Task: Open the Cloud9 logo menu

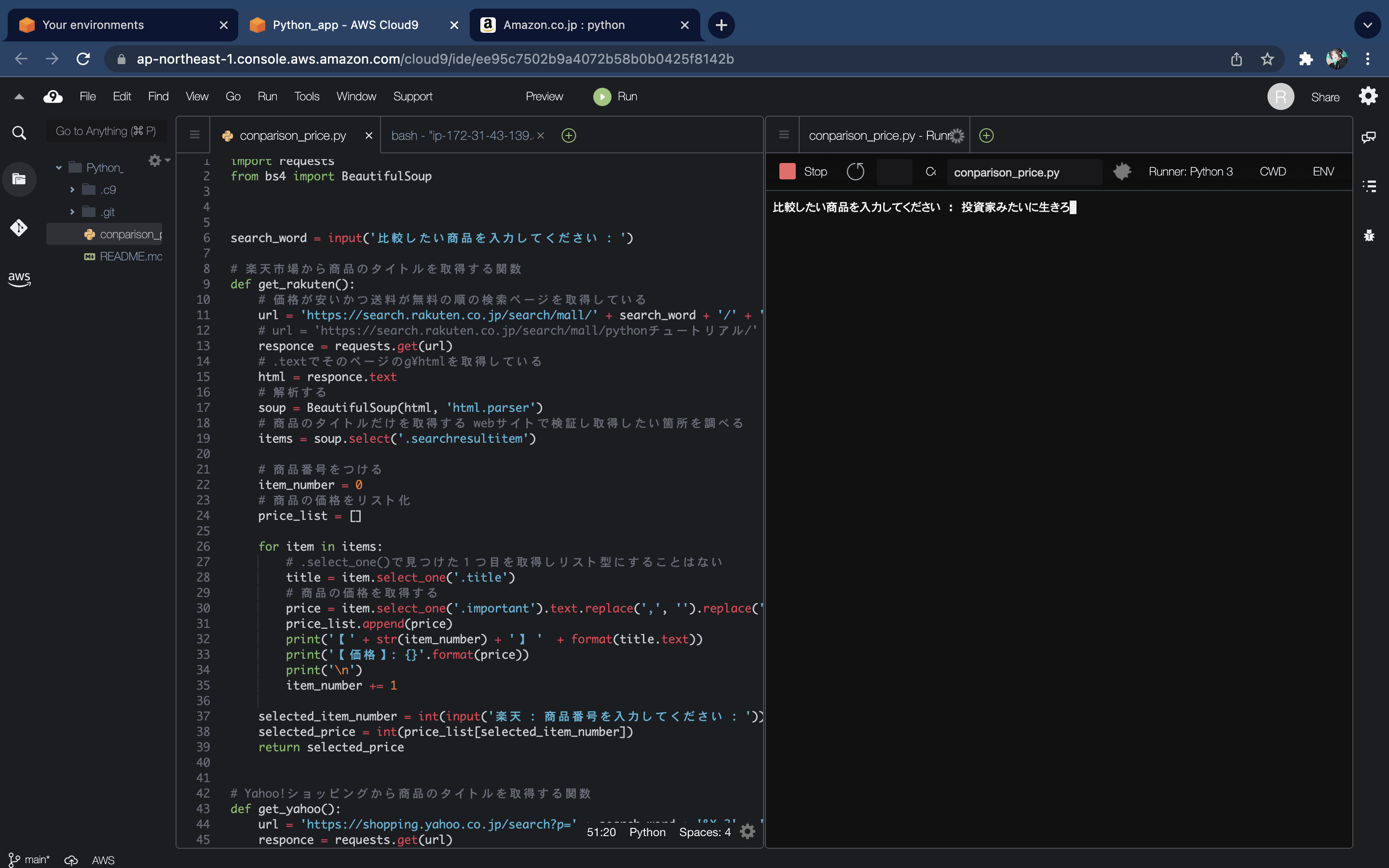Action: coord(52,96)
